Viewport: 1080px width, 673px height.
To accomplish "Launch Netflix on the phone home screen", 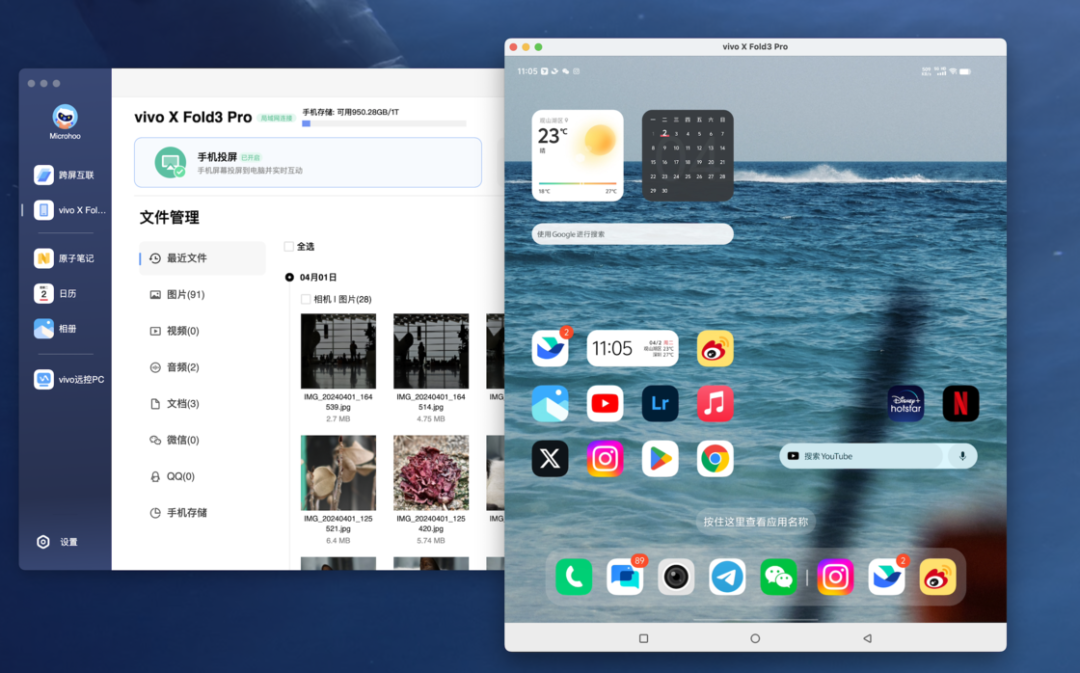I will coord(961,404).
